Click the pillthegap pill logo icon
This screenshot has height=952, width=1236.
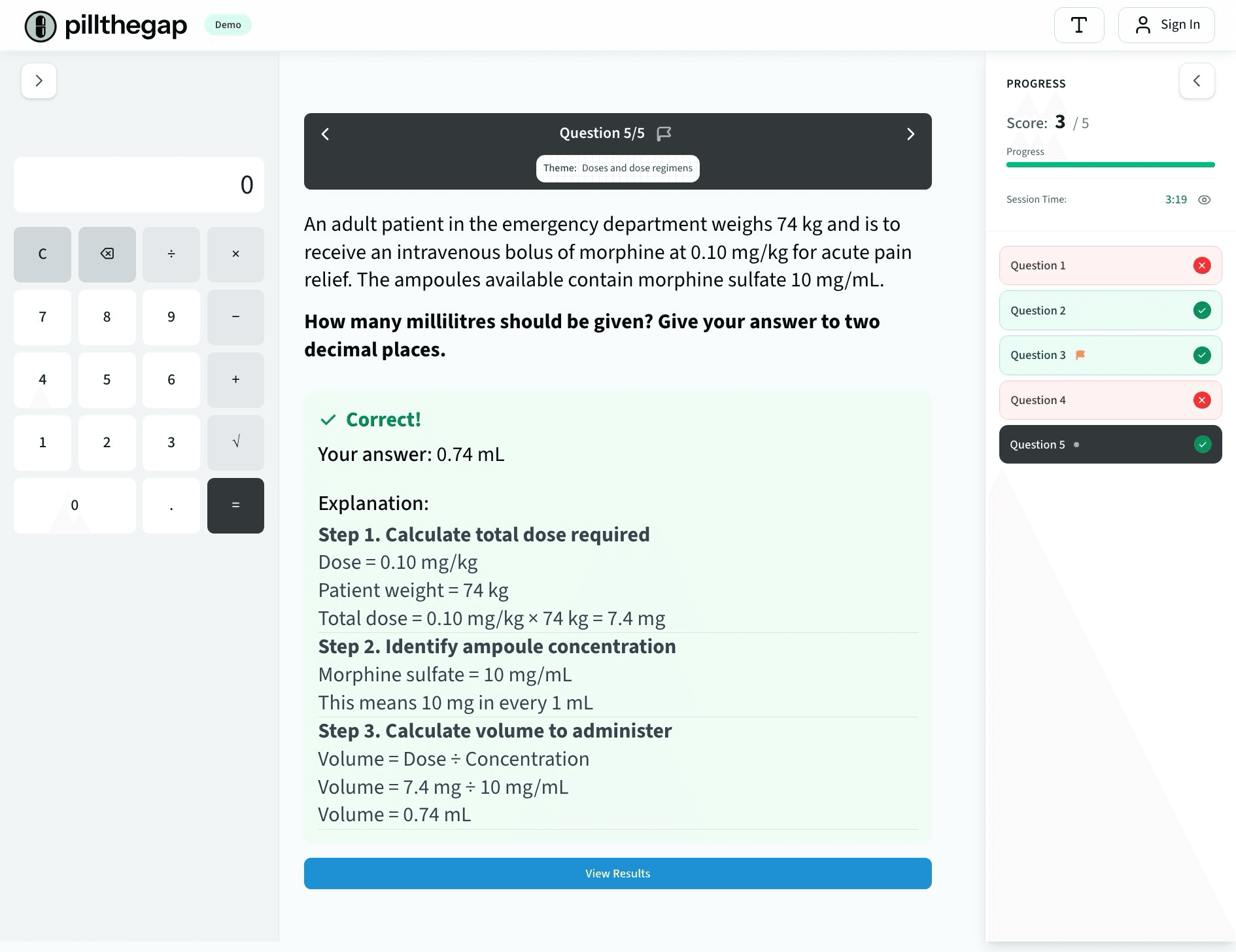click(x=41, y=26)
